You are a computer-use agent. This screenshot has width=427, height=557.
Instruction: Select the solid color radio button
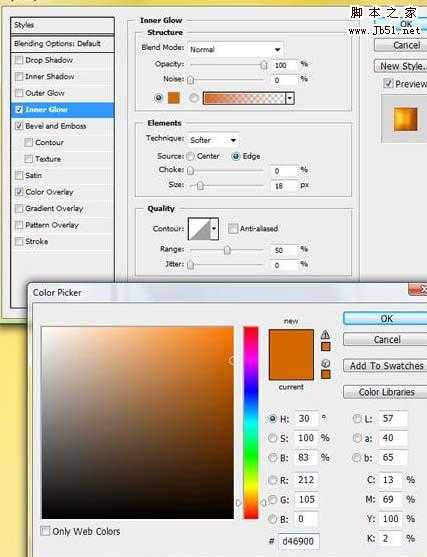tap(159, 98)
